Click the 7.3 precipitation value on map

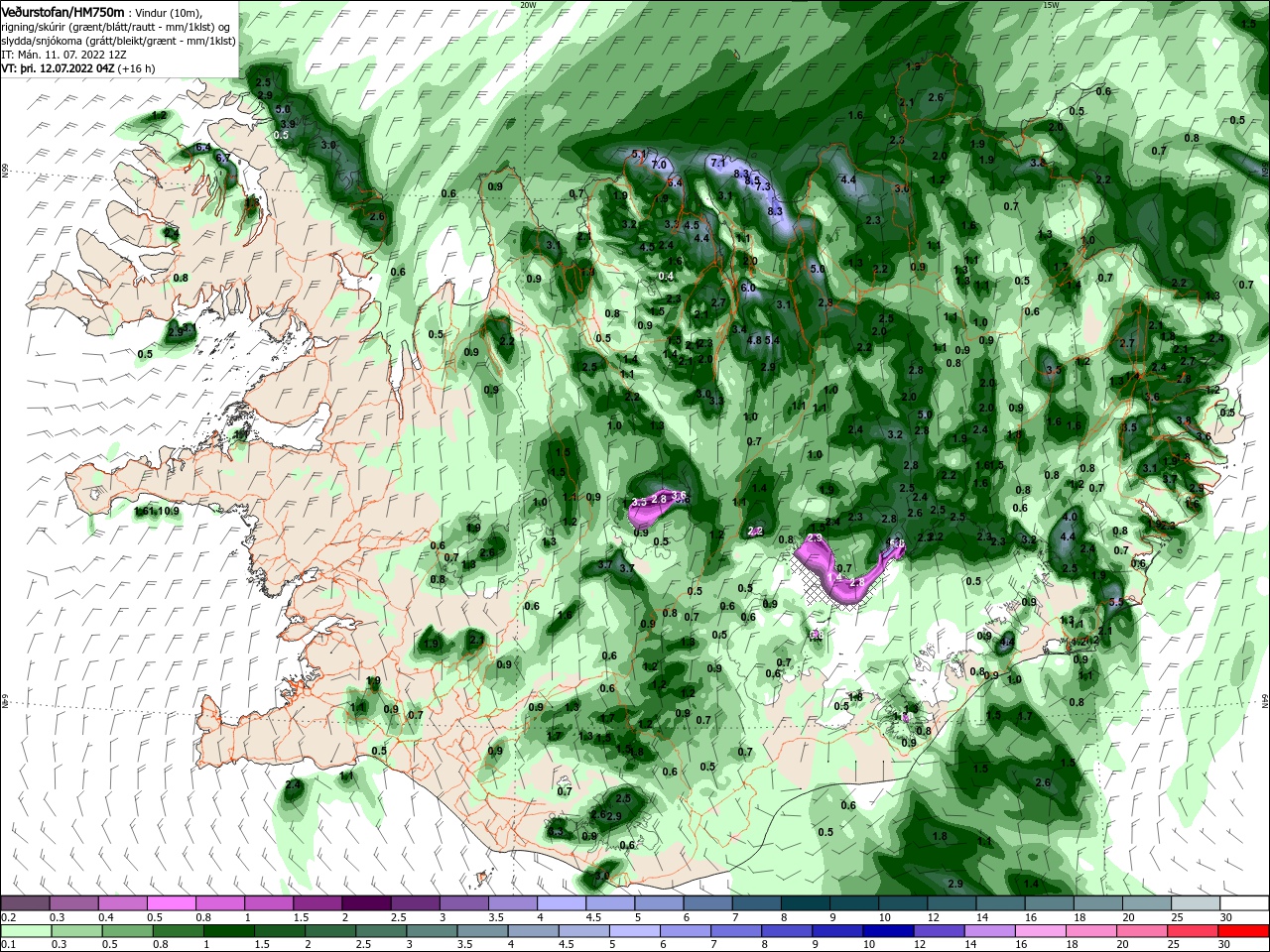point(763,185)
